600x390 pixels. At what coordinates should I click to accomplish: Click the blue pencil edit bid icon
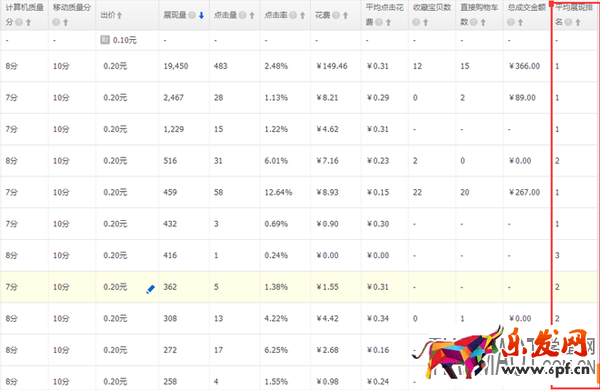150,289
